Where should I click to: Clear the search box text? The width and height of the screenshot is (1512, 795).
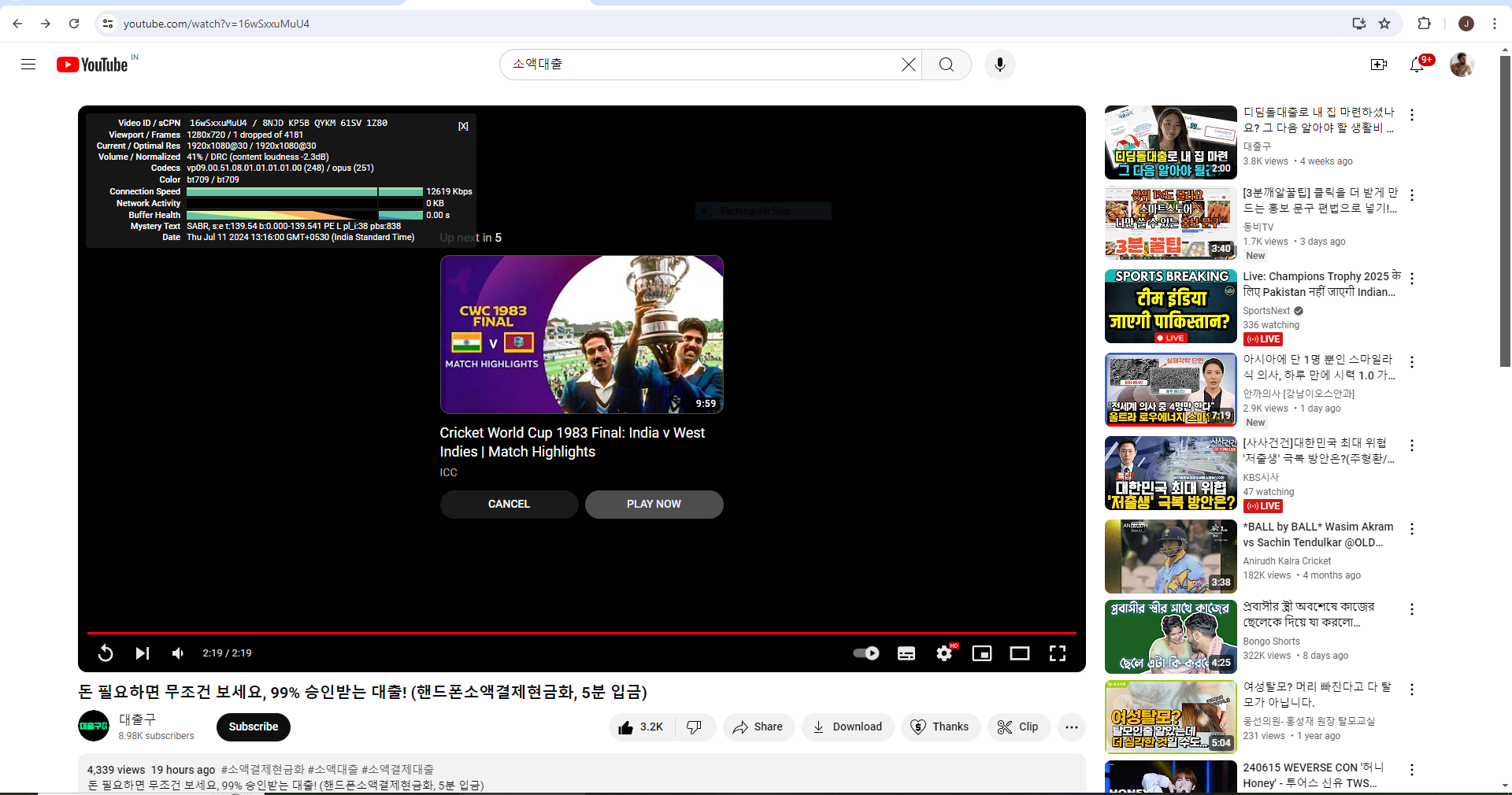(x=909, y=65)
